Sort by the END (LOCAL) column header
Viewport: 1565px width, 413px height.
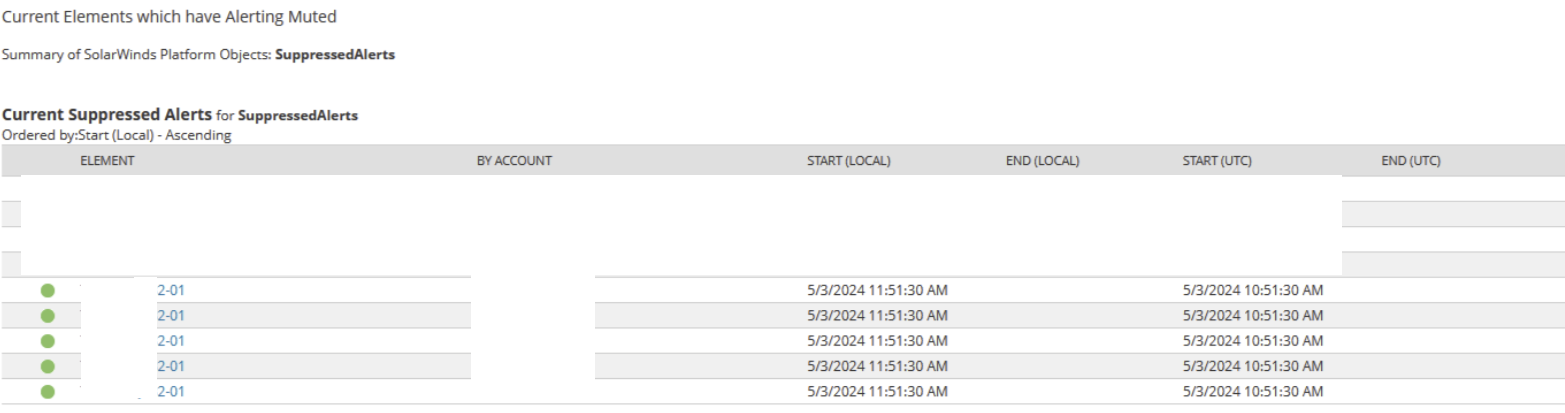coord(1042,161)
